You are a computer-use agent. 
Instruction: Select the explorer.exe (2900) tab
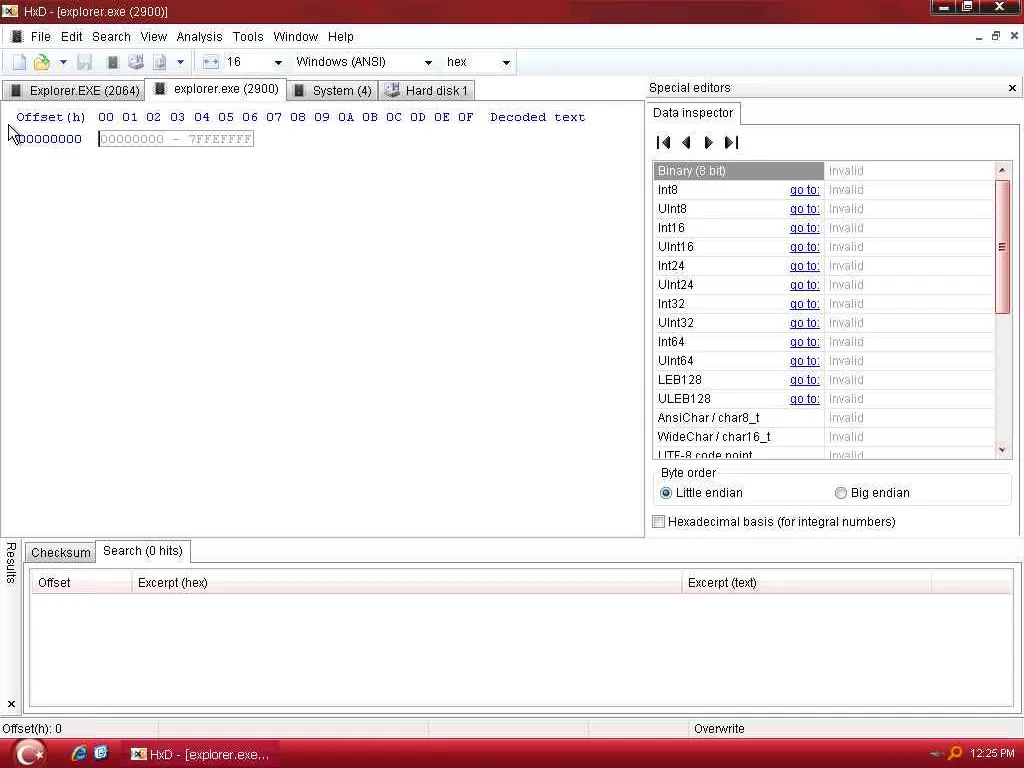click(x=216, y=89)
